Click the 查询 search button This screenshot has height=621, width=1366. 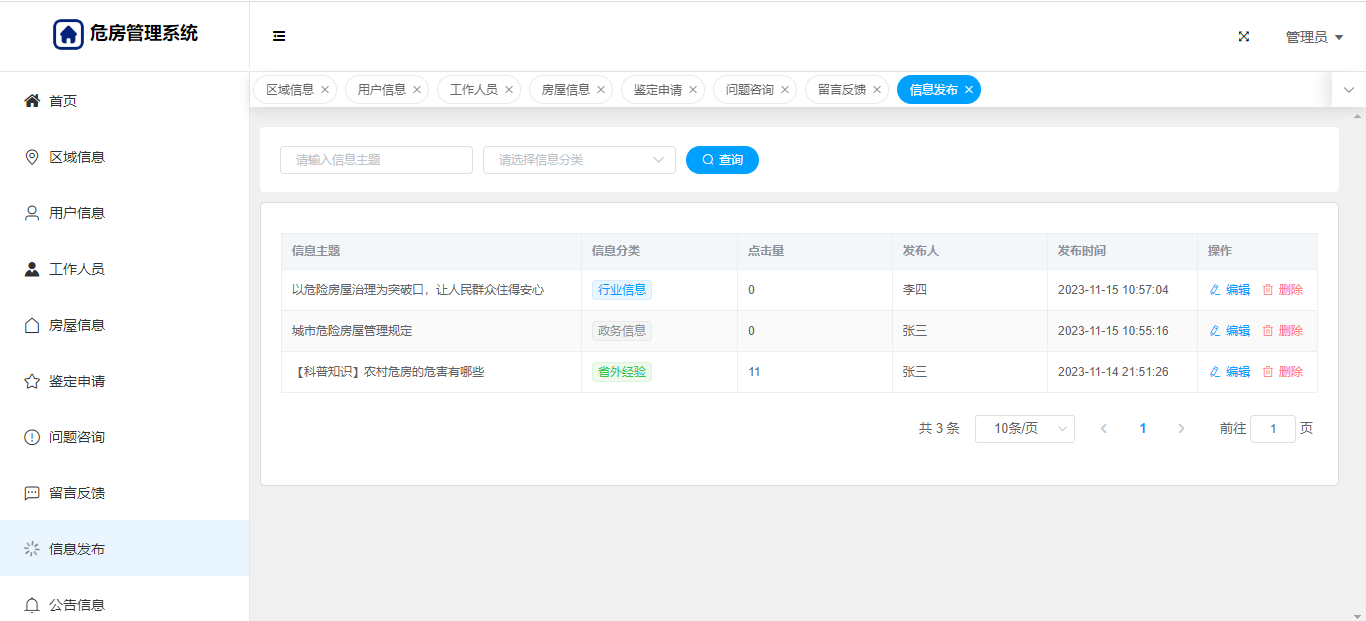click(x=722, y=160)
